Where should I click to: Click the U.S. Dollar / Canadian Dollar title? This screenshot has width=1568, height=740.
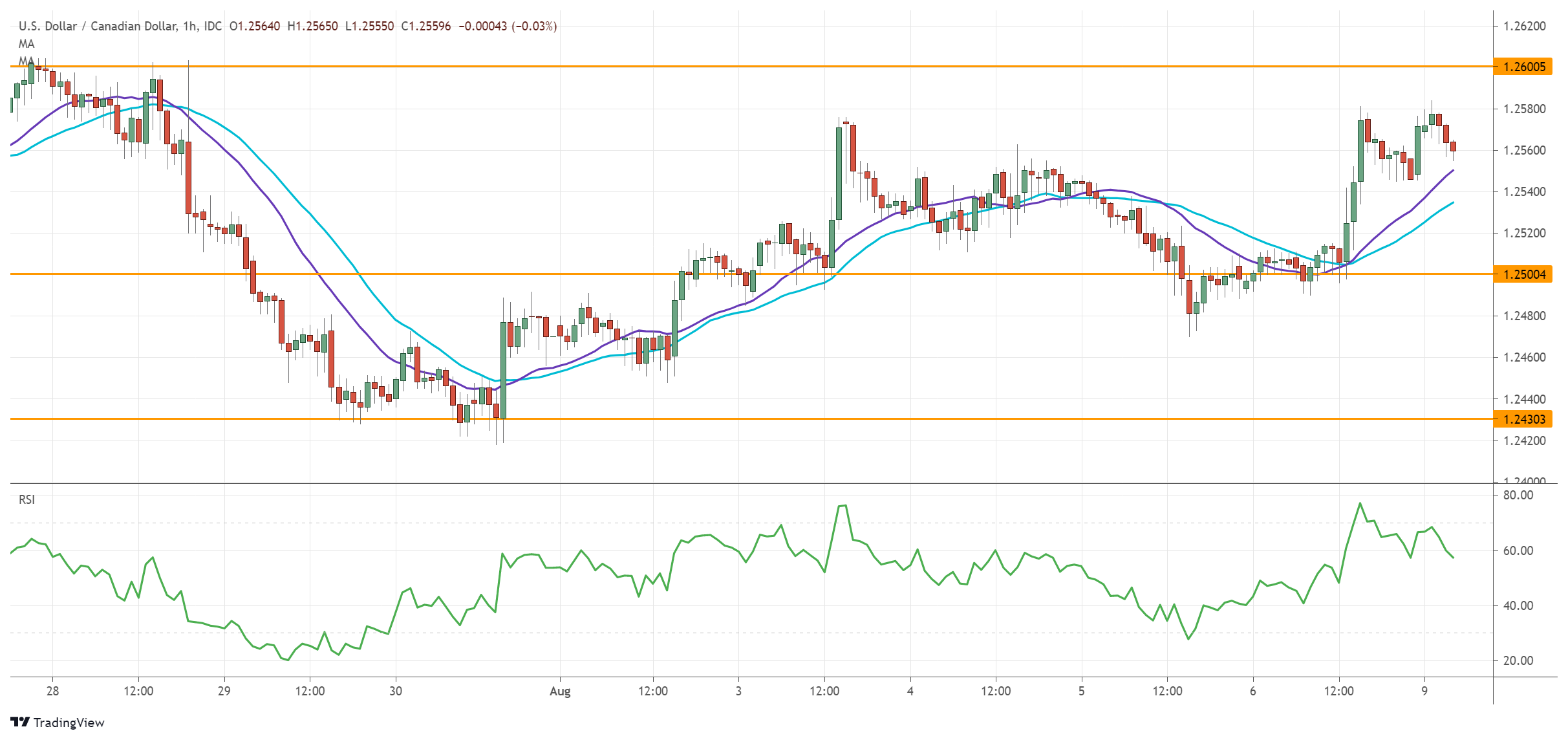[97, 26]
